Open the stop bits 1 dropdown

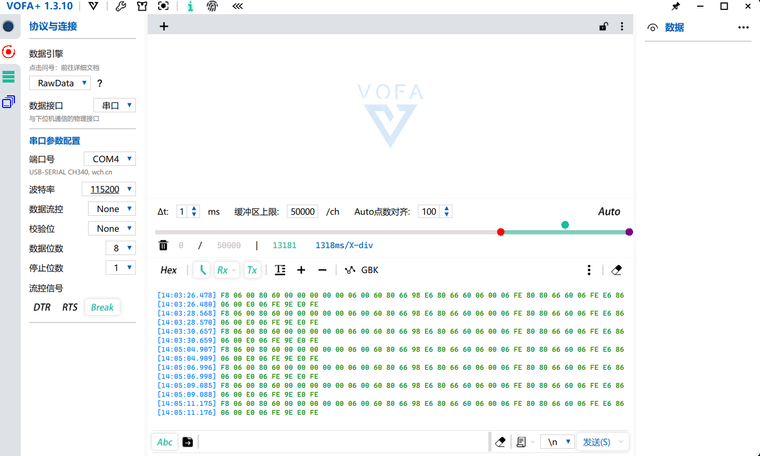[x=120, y=267]
